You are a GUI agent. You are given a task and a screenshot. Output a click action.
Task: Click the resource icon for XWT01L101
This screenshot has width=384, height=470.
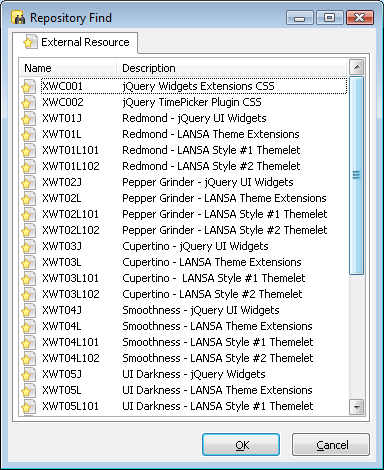(28, 150)
